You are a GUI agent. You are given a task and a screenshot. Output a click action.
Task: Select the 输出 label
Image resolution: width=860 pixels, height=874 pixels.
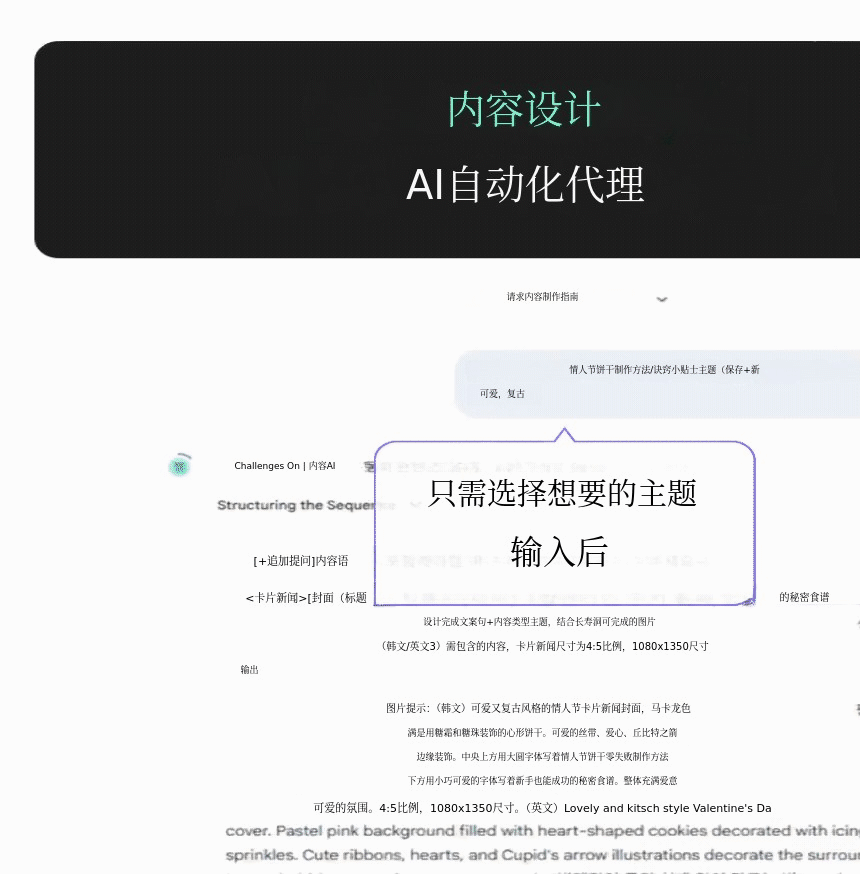click(x=249, y=670)
